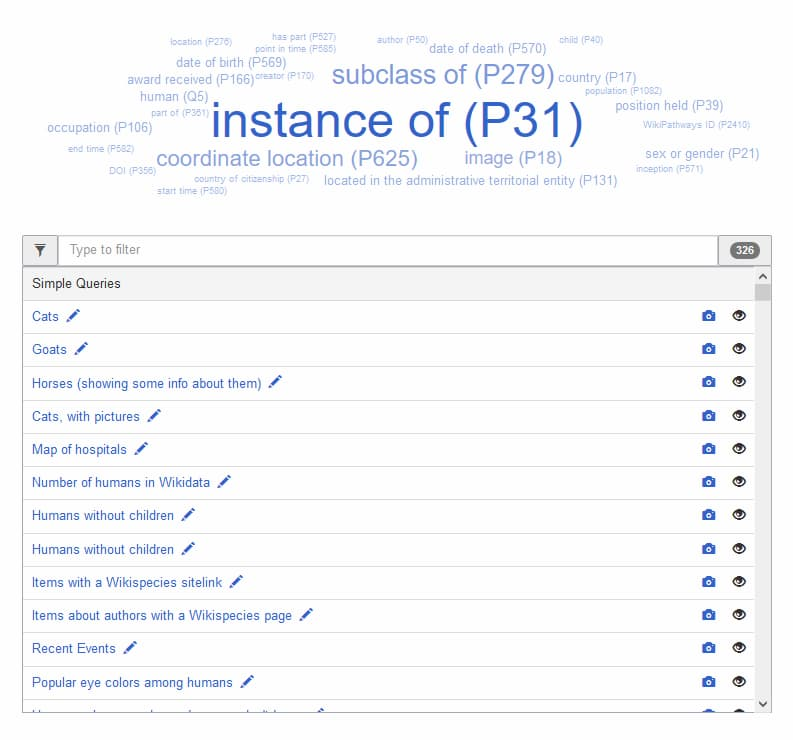Click the filter funnel icon
793x740 pixels.
(x=40, y=250)
